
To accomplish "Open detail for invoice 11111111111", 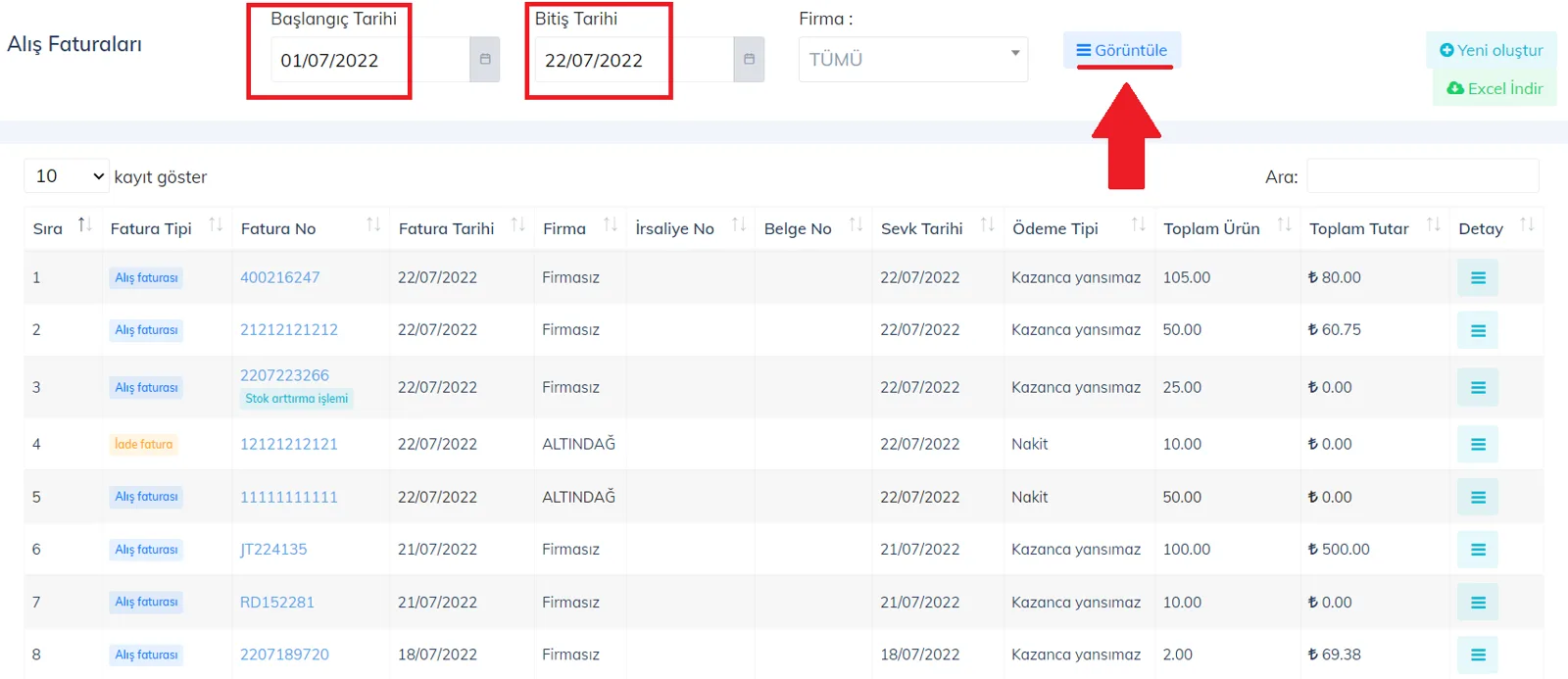I will (1478, 498).
